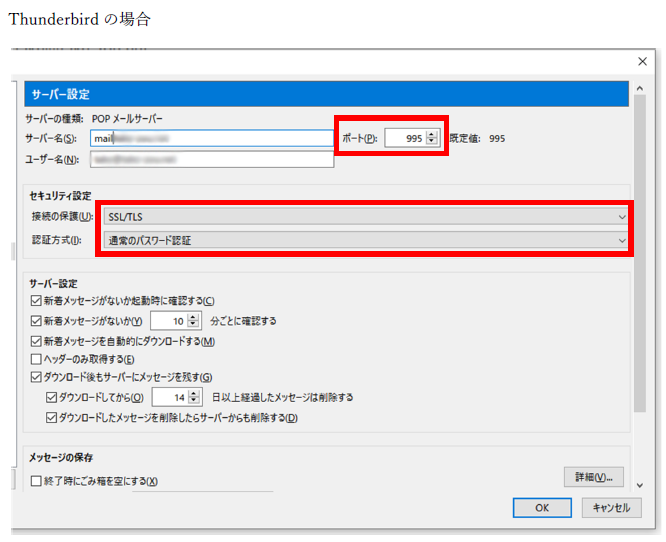Toggle delete from server when deleted locally
This screenshot has height=542, width=666.
coord(51,418)
